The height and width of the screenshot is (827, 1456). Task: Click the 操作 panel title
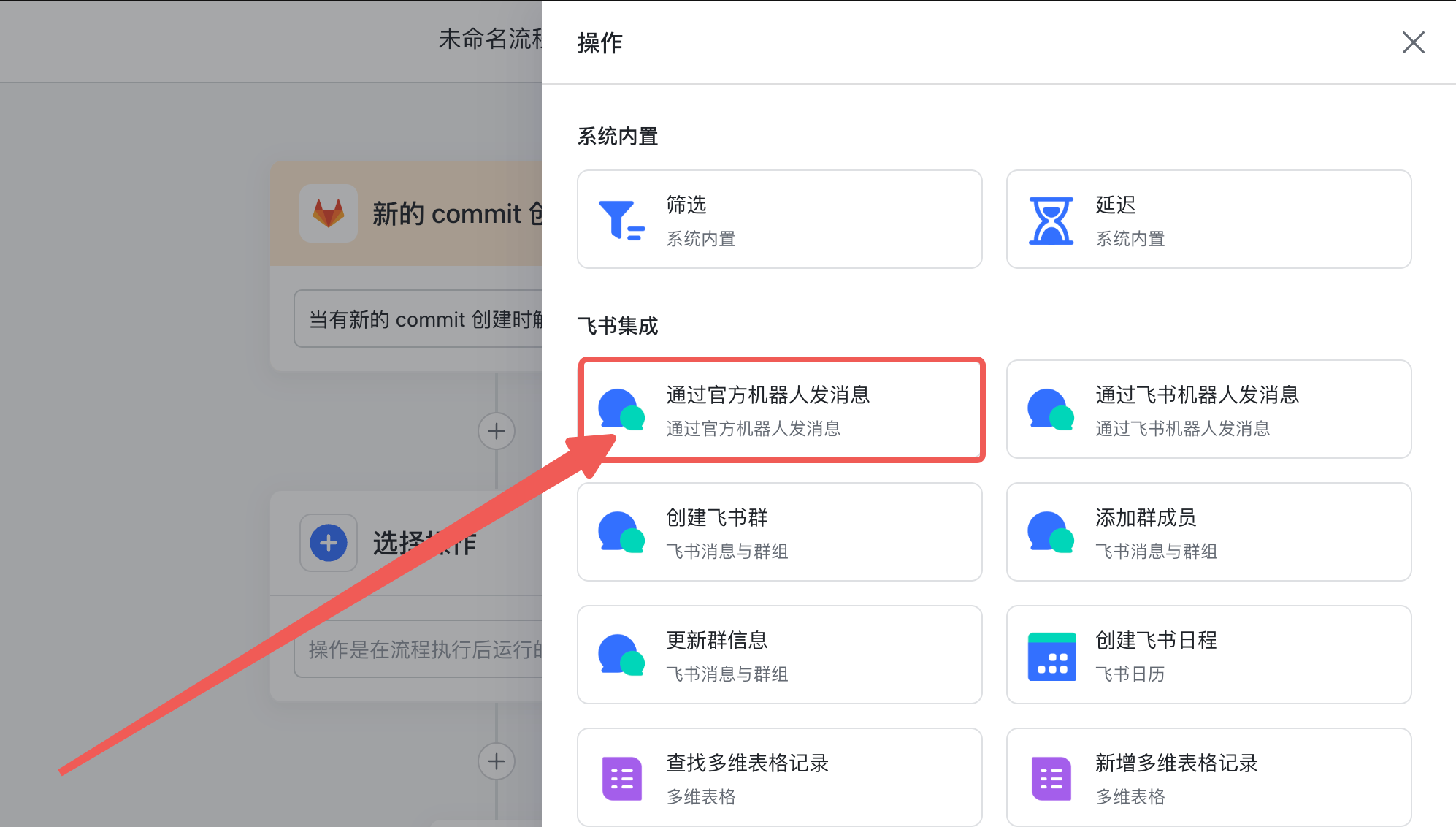point(600,42)
